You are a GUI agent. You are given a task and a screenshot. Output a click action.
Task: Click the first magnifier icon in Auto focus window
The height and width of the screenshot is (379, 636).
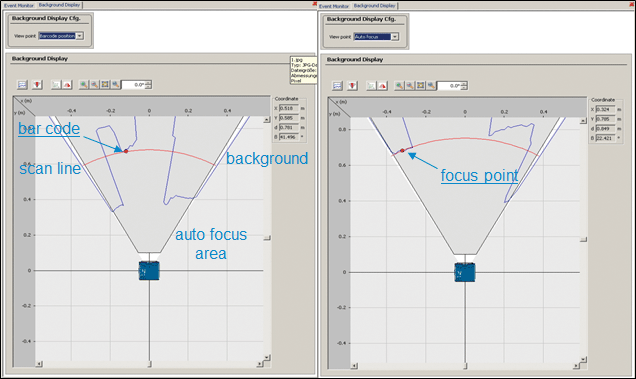pos(400,86)
